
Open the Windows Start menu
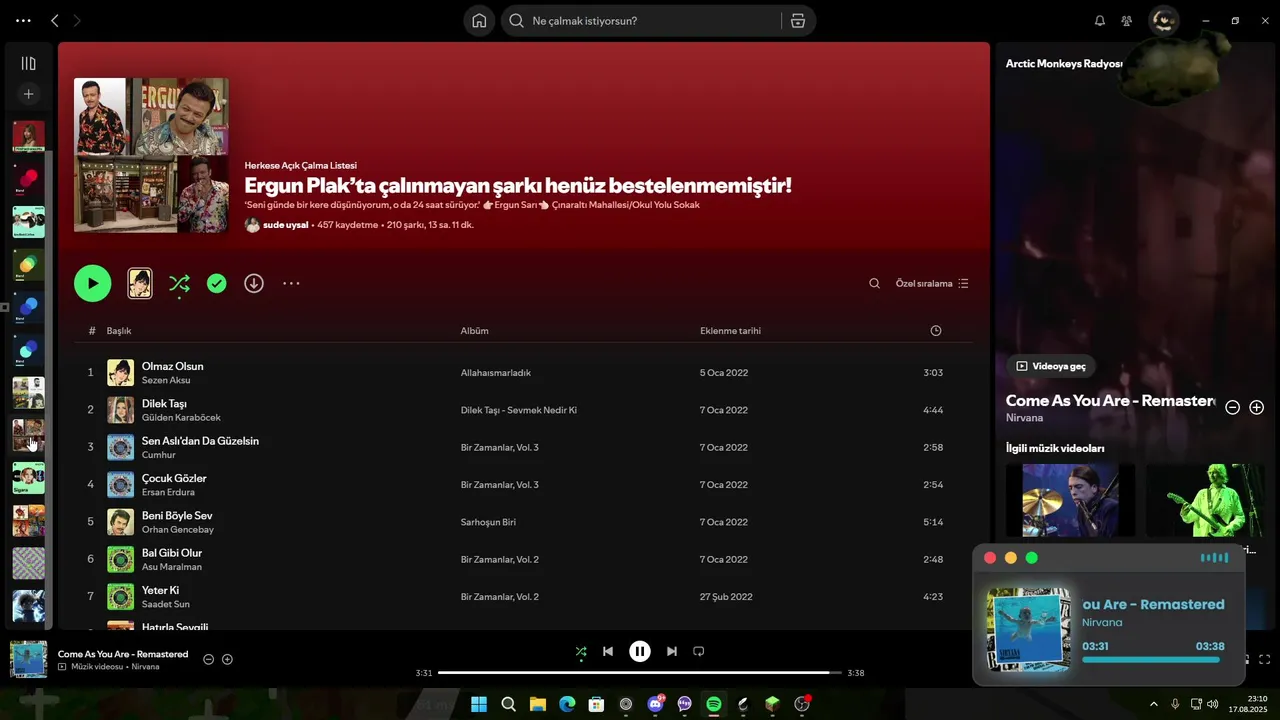[479, 704]
